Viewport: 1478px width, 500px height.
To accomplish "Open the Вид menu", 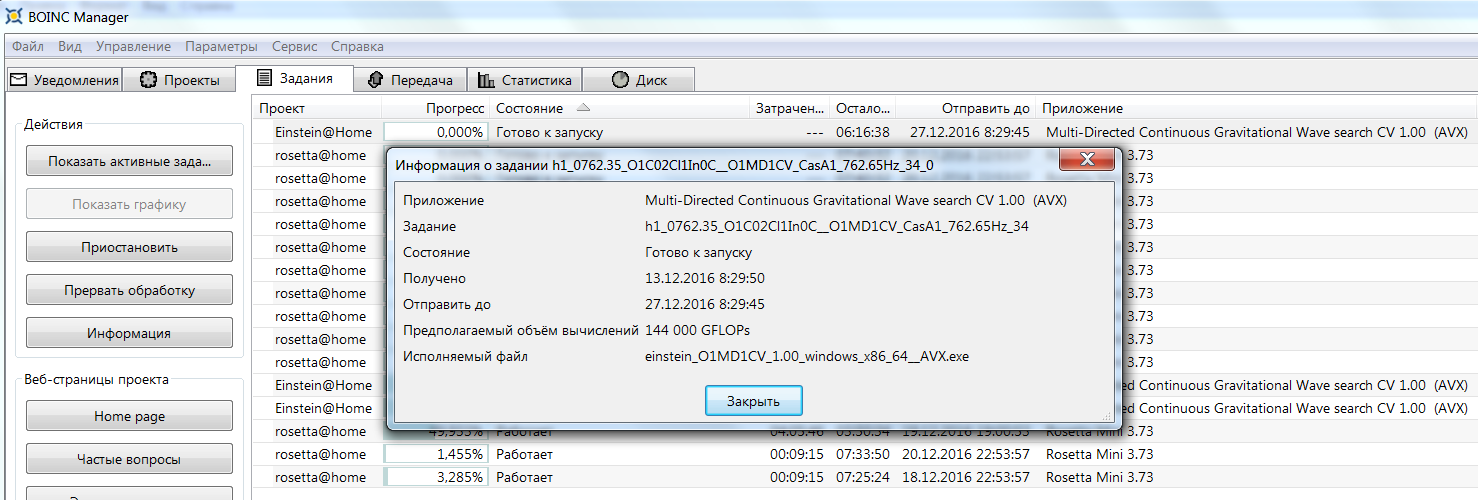I will coord(70,46).
